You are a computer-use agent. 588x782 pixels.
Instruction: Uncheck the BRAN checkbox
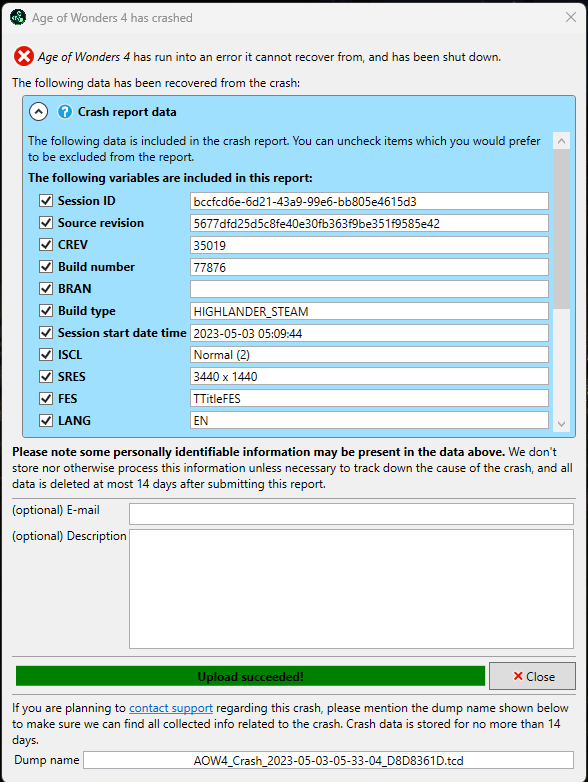click(46, 289)
